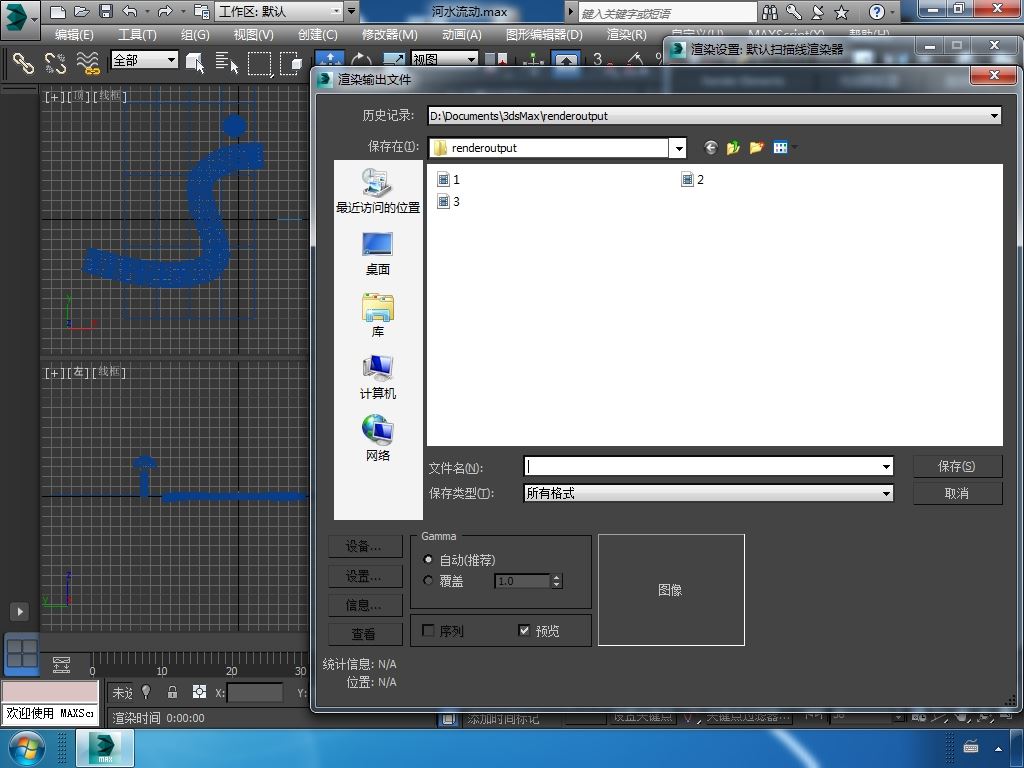Click the Open File folder icon
The height and width of the screenshot is (768, 1024).
82,11
